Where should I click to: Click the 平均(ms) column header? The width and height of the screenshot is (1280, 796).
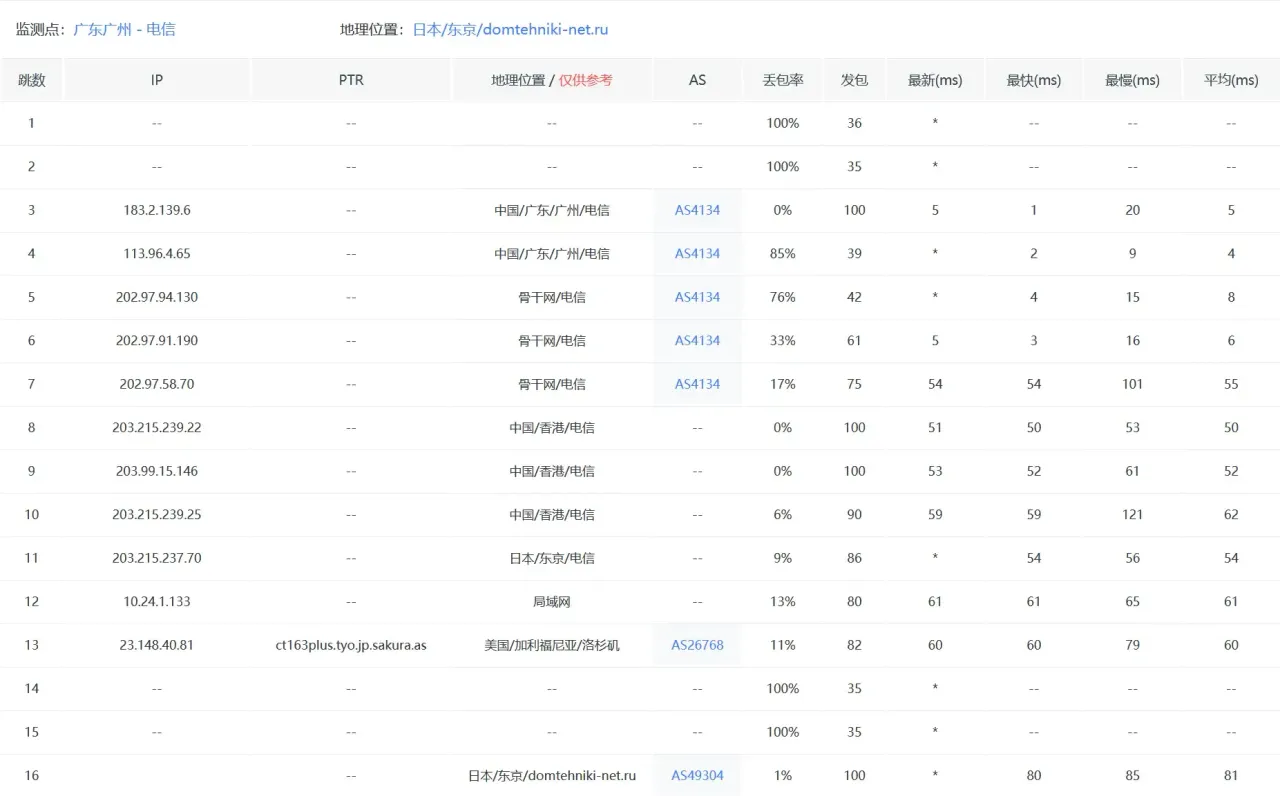(1231, 80)
